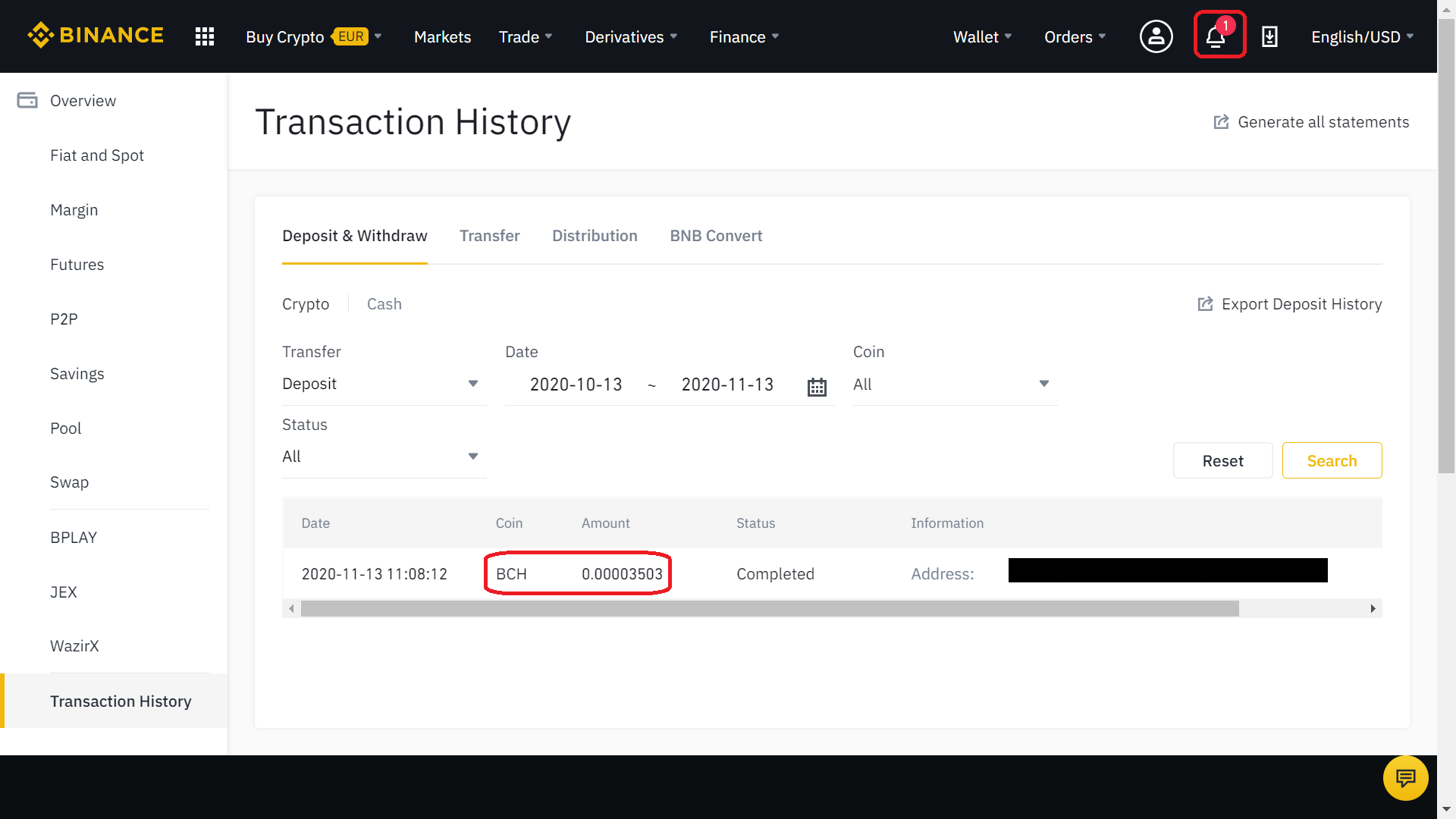Expand the Finance dropdown menu
The image size is (1456, 819).
744,36
